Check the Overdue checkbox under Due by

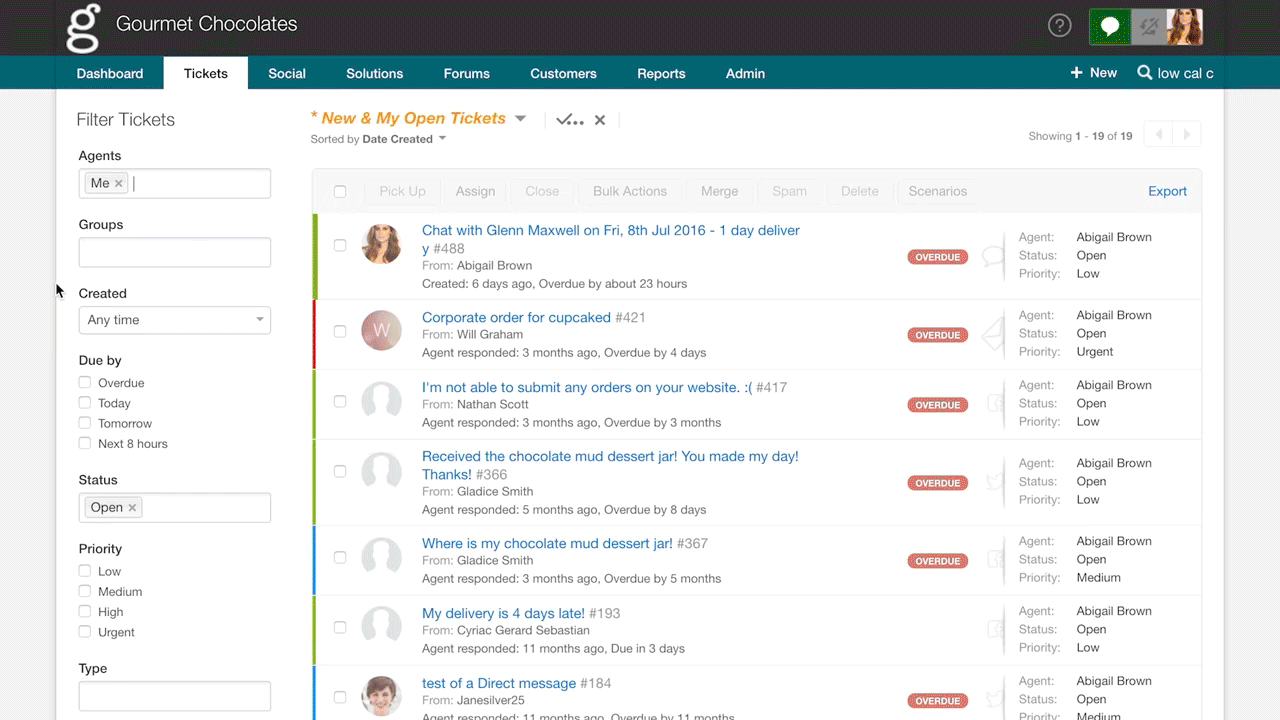pyautogui.click(x=84, y=382)
